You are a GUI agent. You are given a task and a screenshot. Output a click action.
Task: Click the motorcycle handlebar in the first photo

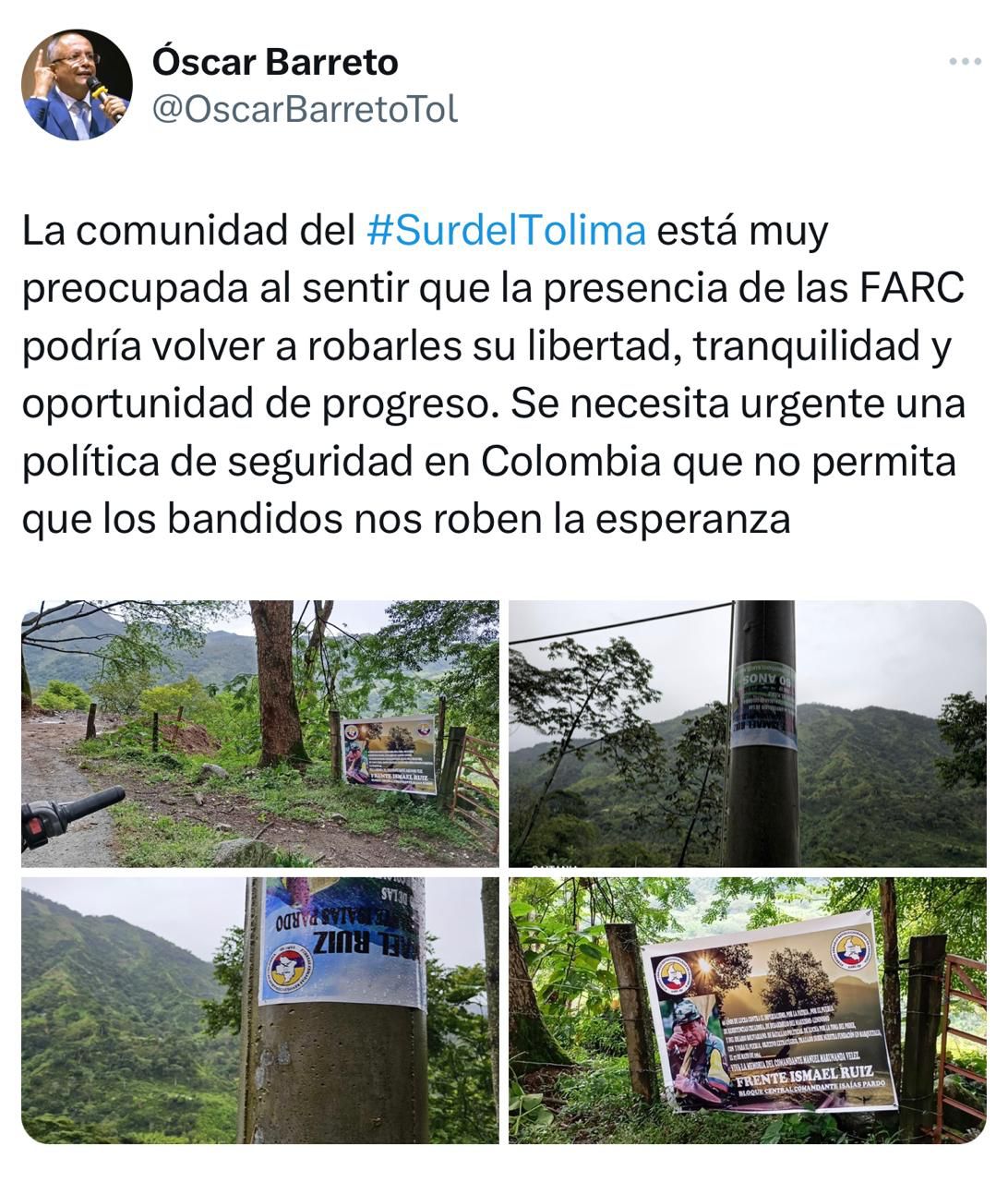click(70, 814)
